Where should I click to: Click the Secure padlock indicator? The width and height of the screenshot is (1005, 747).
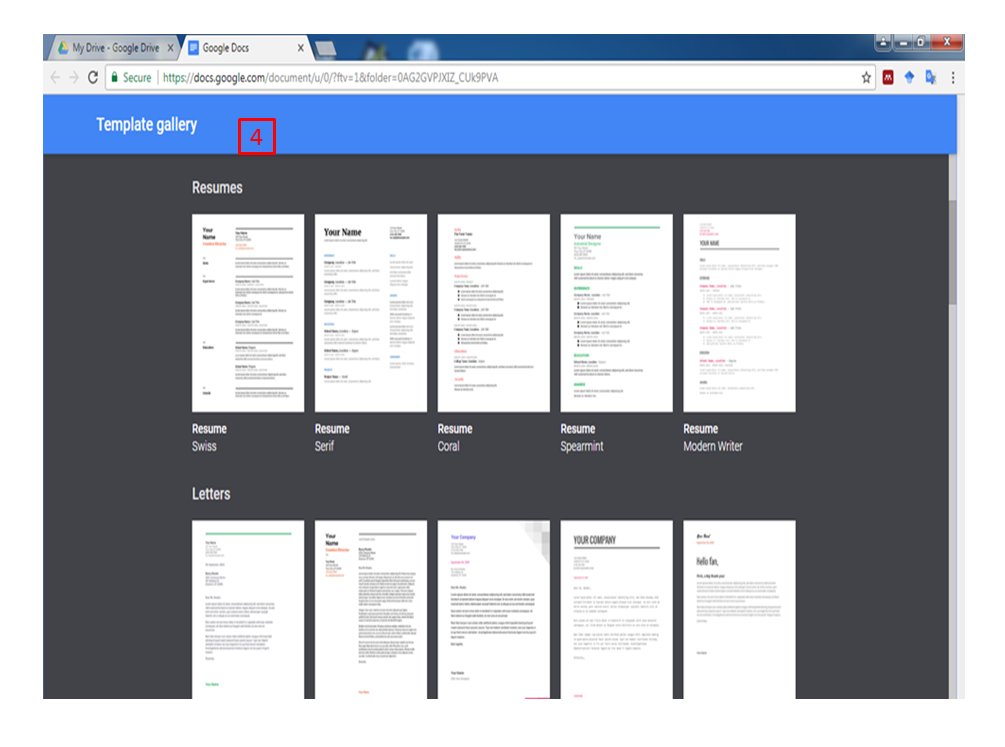(117, 77)
